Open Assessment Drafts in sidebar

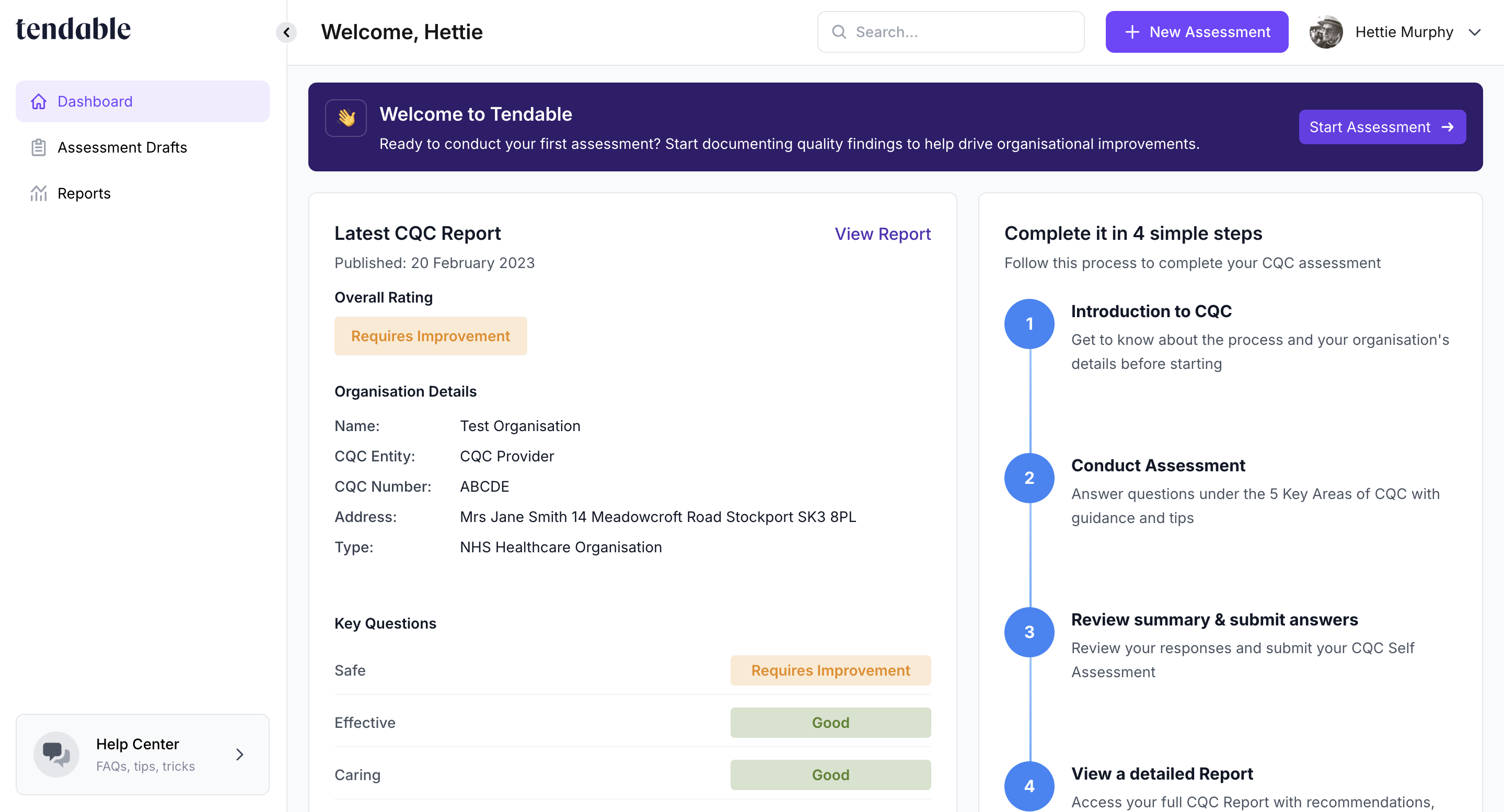[x=122, y=148]
